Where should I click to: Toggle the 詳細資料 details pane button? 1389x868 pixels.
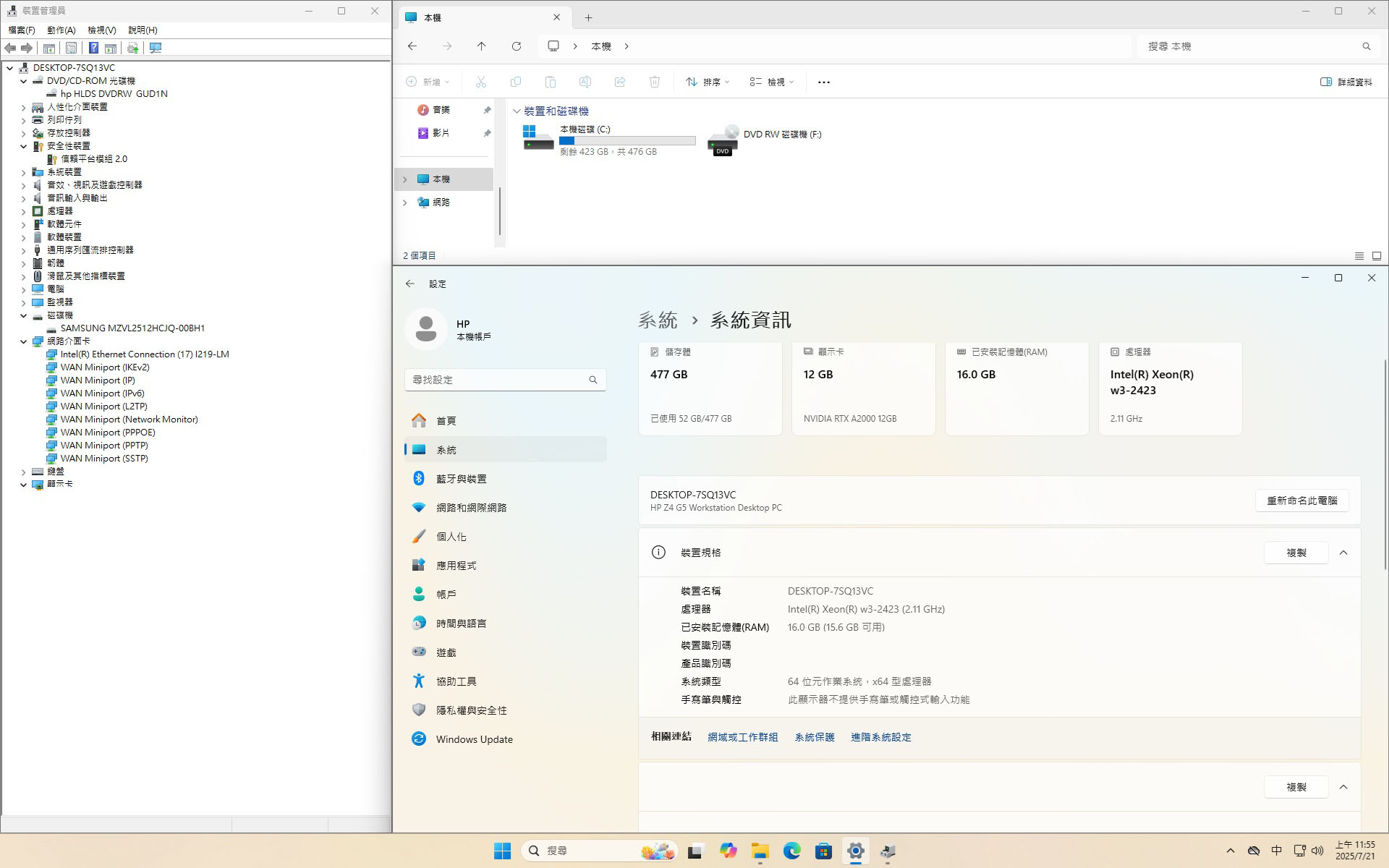1346,82
